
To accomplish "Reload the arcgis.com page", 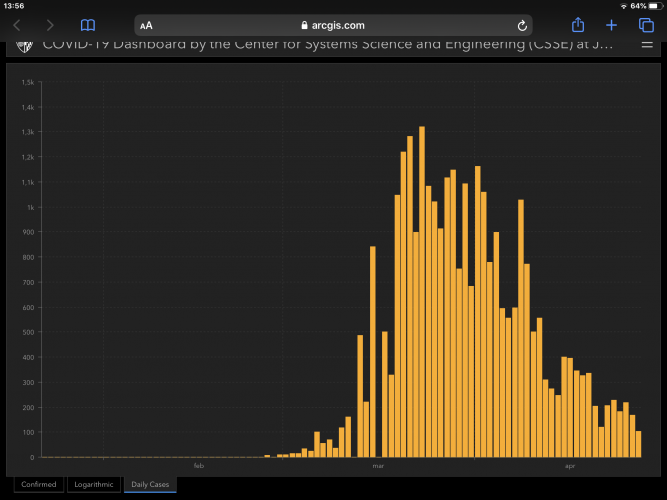I will click(522, 25).
